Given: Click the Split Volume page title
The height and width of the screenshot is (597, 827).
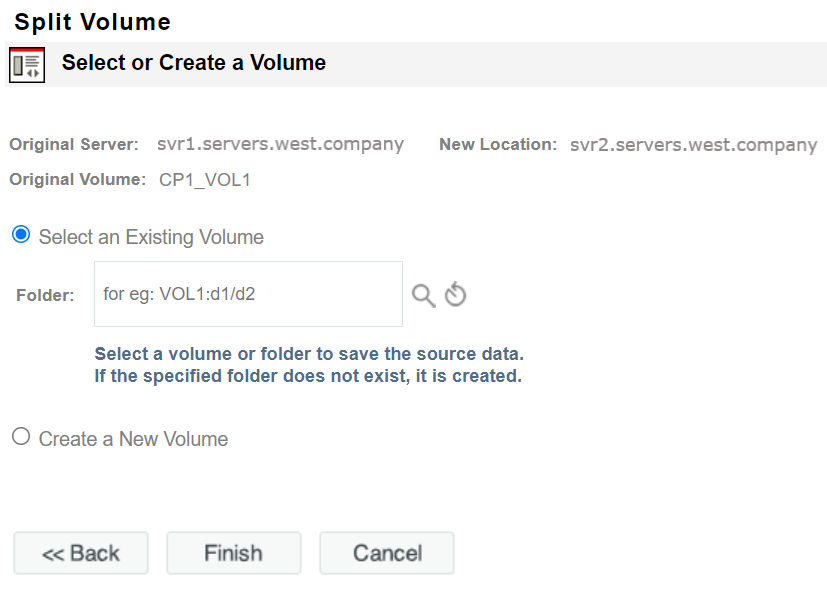Looking at the screenshot, I should pos(92,22).
